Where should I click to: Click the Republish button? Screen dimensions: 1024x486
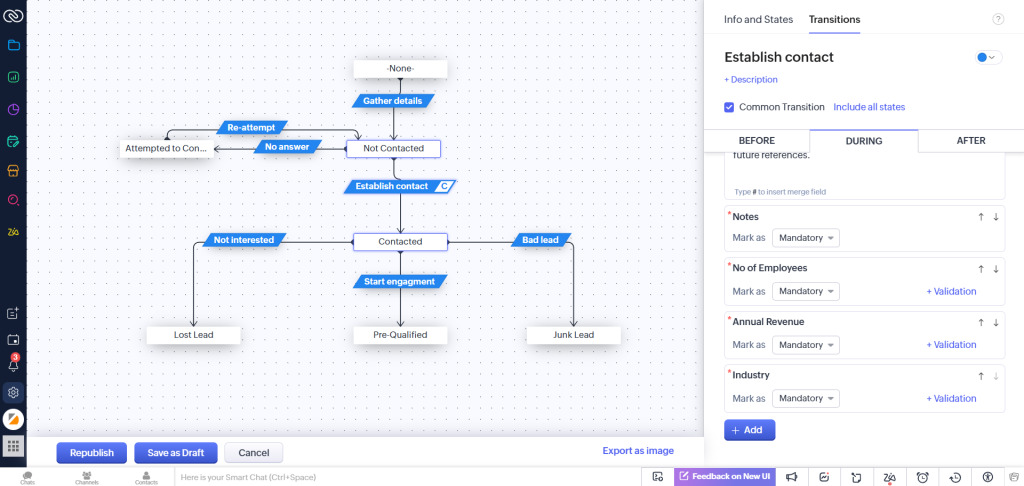pyautogui.click(x=92, y=453)
